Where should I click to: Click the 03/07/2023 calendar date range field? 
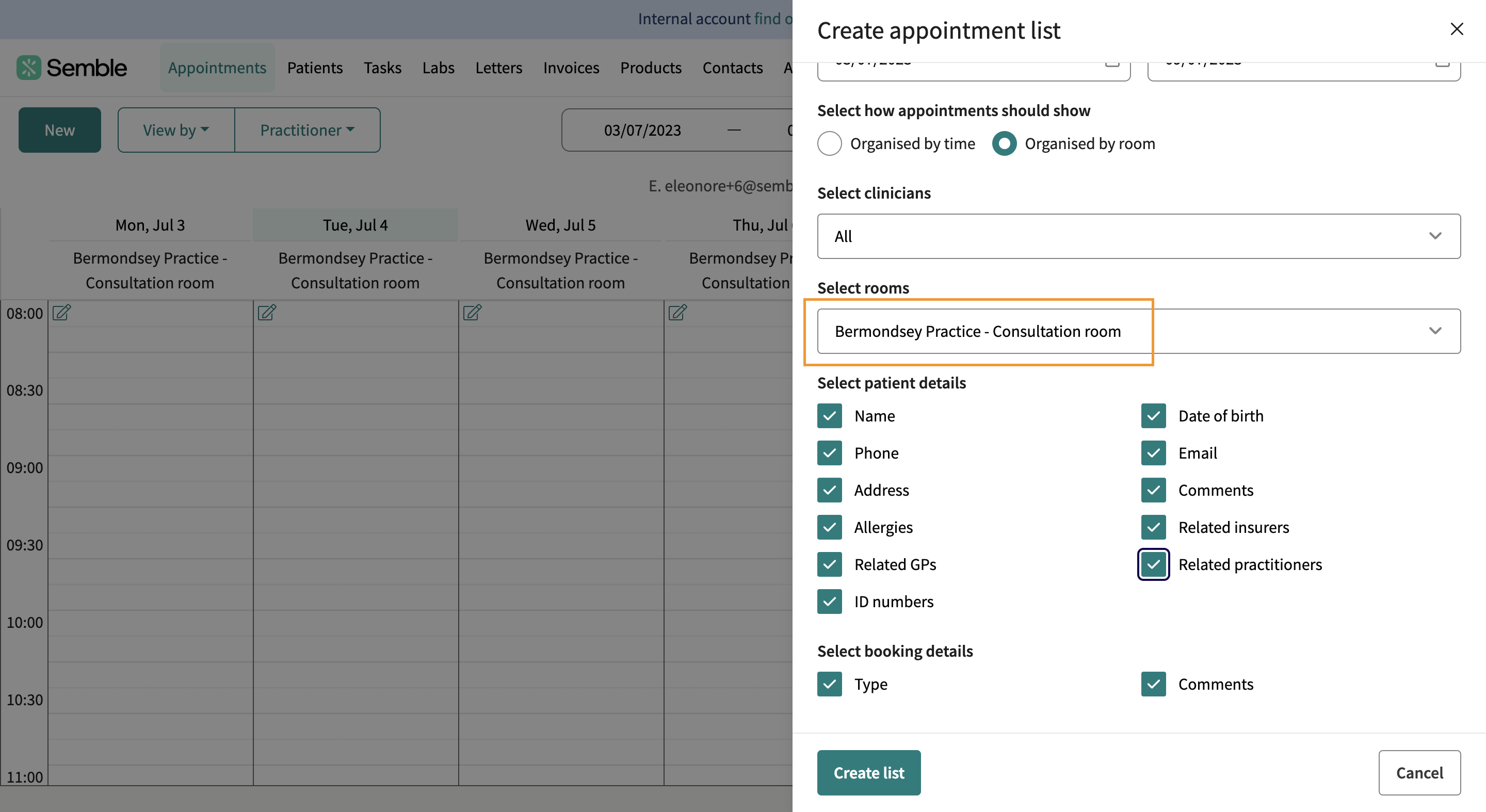click(677, 131)
